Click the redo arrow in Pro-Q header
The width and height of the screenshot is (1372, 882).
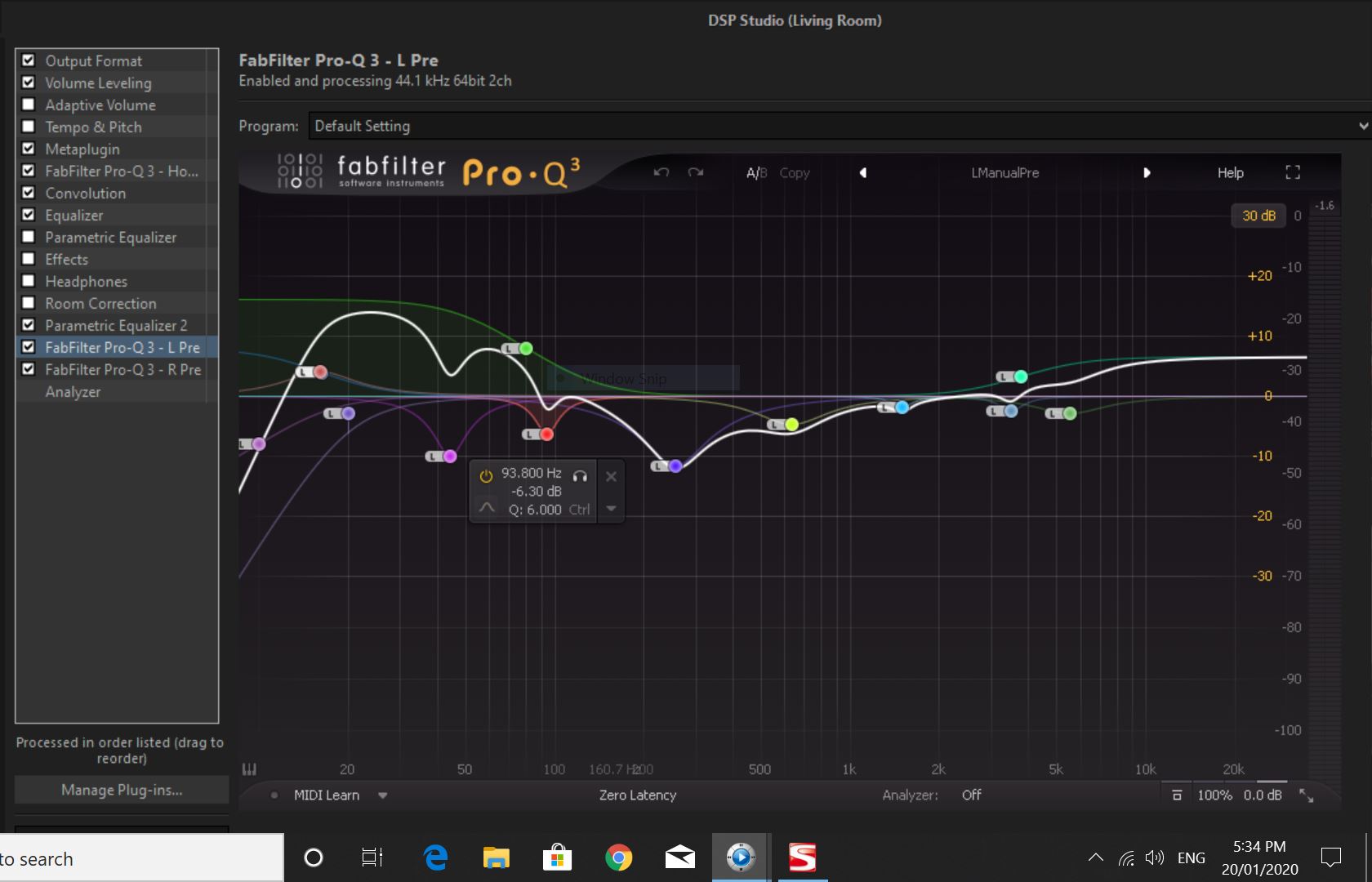[x=696, y=172]
